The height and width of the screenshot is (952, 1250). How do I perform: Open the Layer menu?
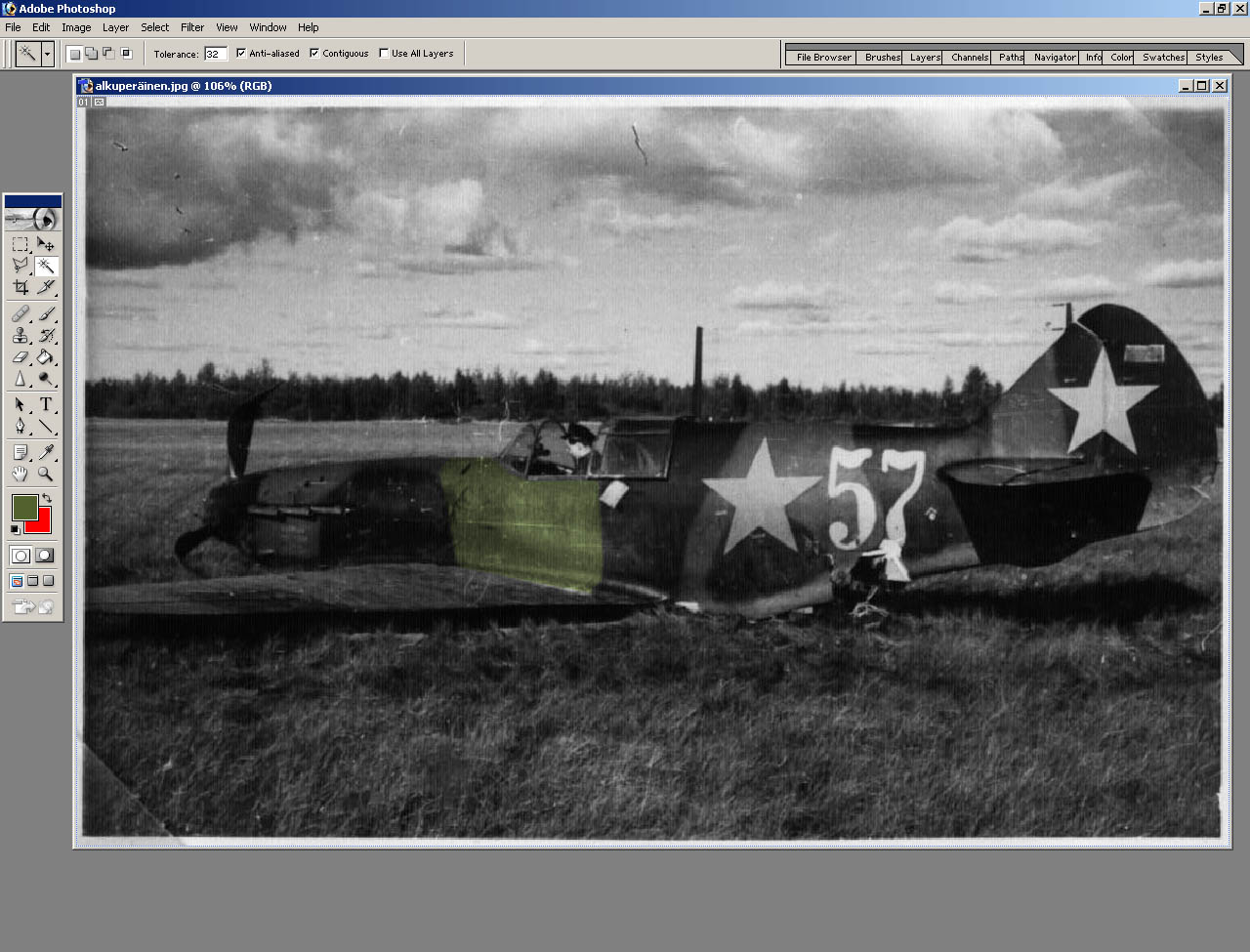115,27
